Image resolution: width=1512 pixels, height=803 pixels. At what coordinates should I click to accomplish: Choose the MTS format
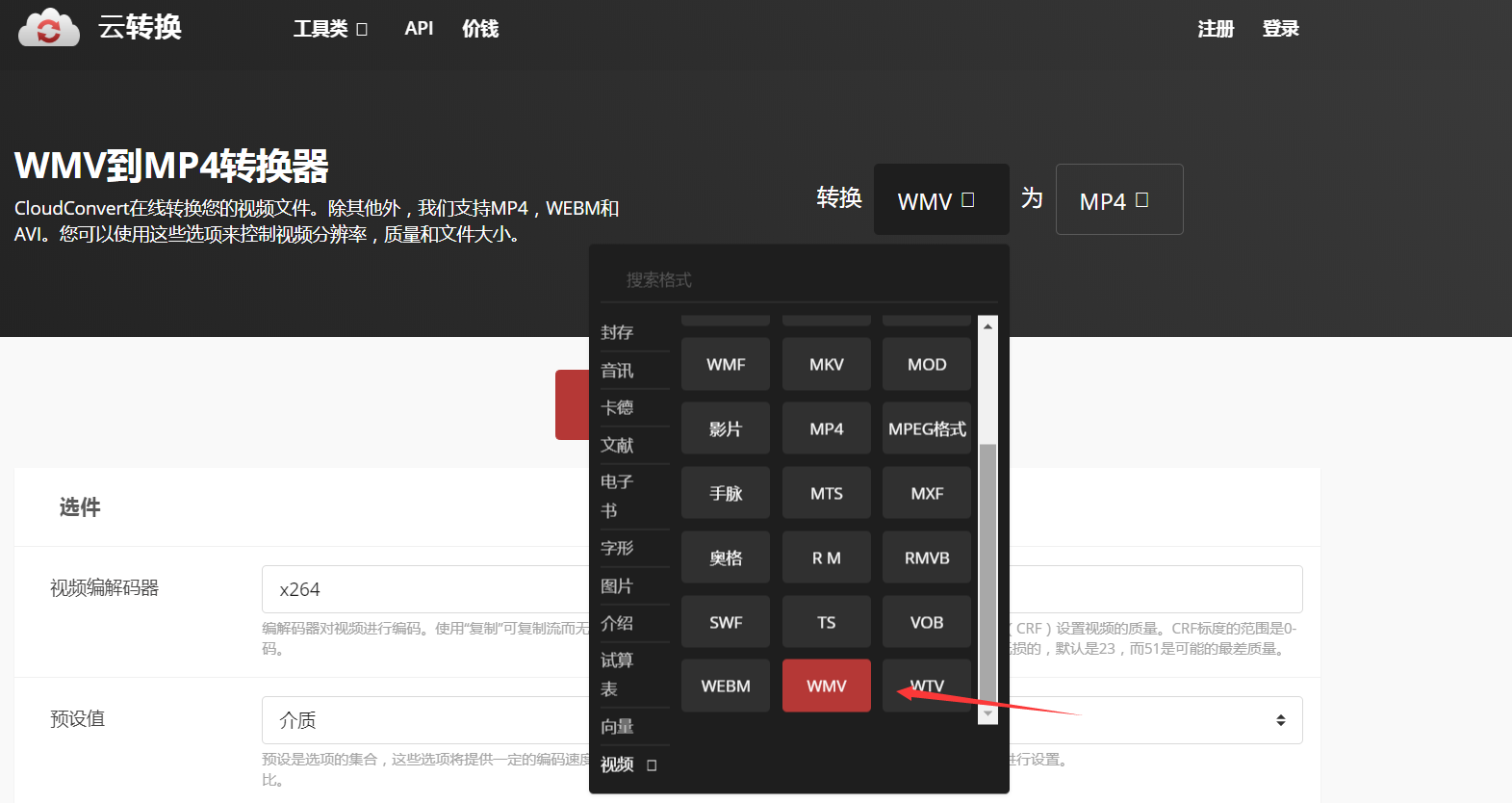click(x=827, y=493)
